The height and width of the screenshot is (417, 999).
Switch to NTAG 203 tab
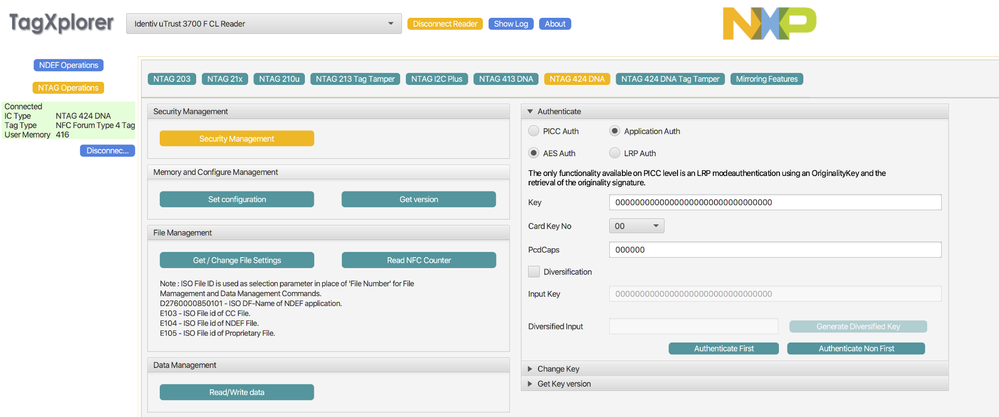[x=172, y=79]
